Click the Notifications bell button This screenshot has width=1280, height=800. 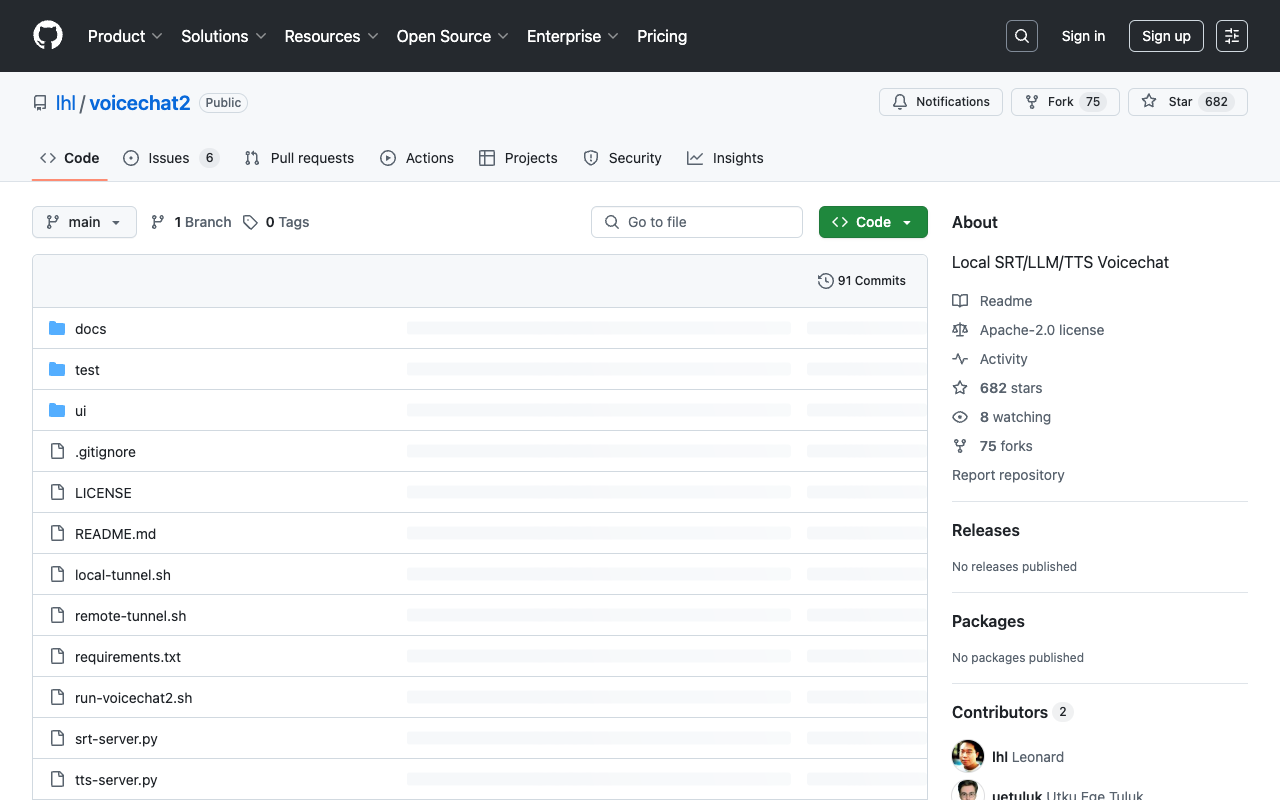941,102
